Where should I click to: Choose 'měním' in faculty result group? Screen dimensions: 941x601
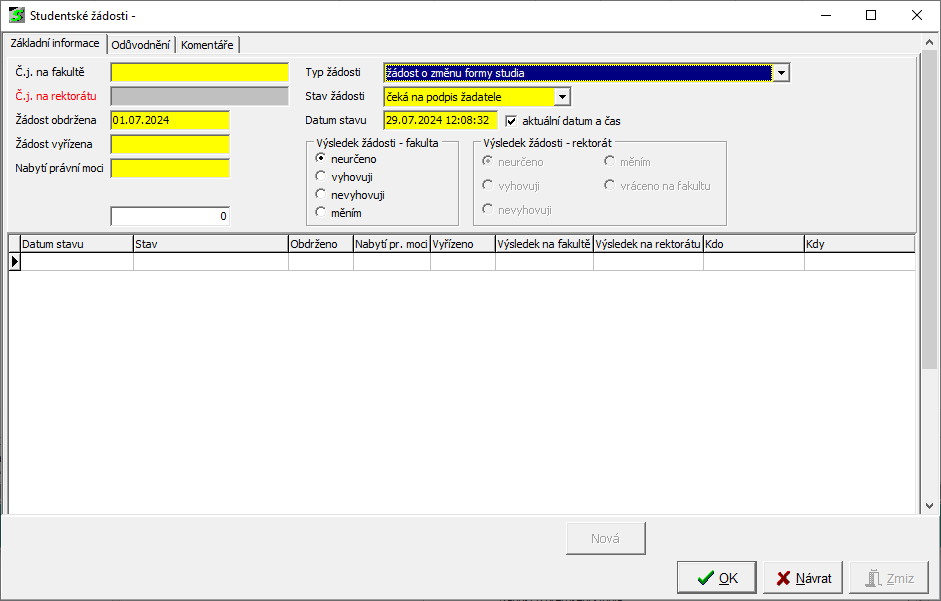pyautogui.click(x=321, y=213)
